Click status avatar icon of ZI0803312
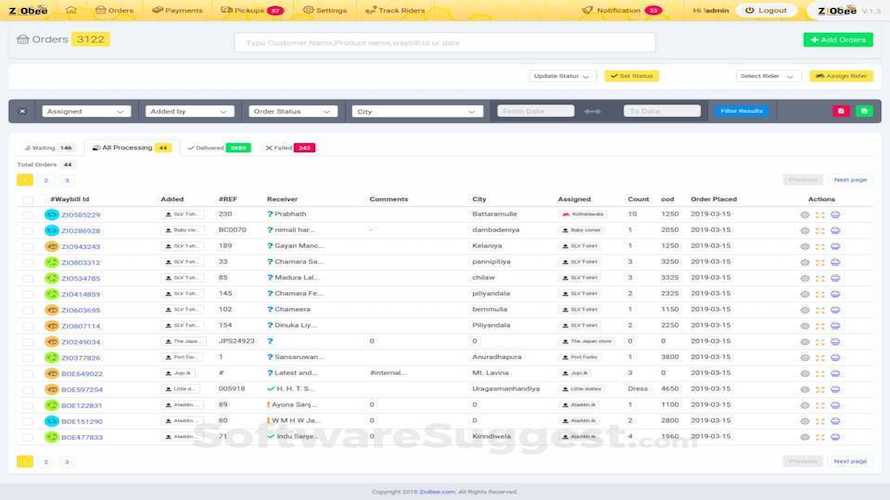Screen dimensions: 890x500 click(52, 262)
